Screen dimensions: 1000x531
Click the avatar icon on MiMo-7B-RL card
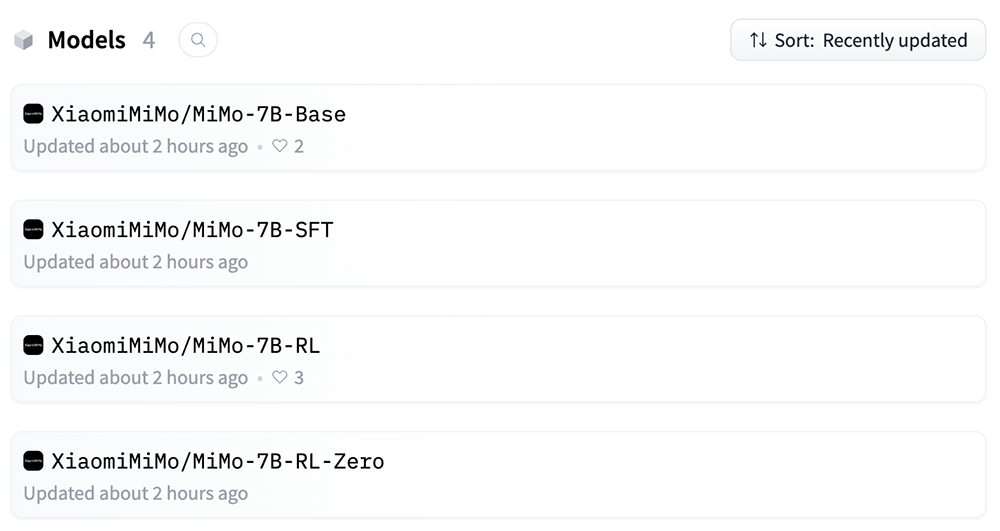point(33,346)
